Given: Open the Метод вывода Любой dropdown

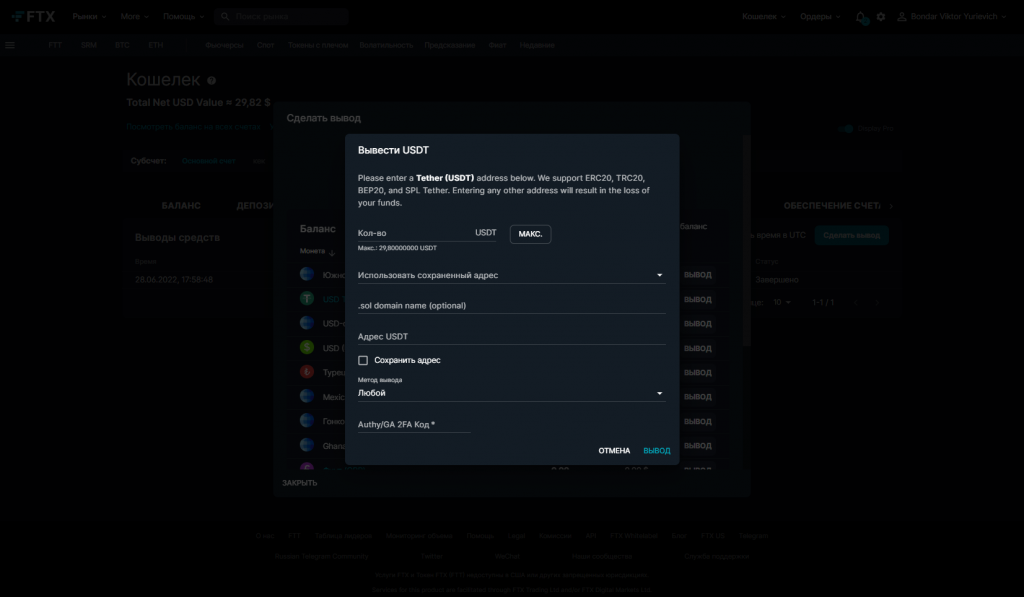Looking at the screenshot, I should pyautogui.click(x=511, y=393).
